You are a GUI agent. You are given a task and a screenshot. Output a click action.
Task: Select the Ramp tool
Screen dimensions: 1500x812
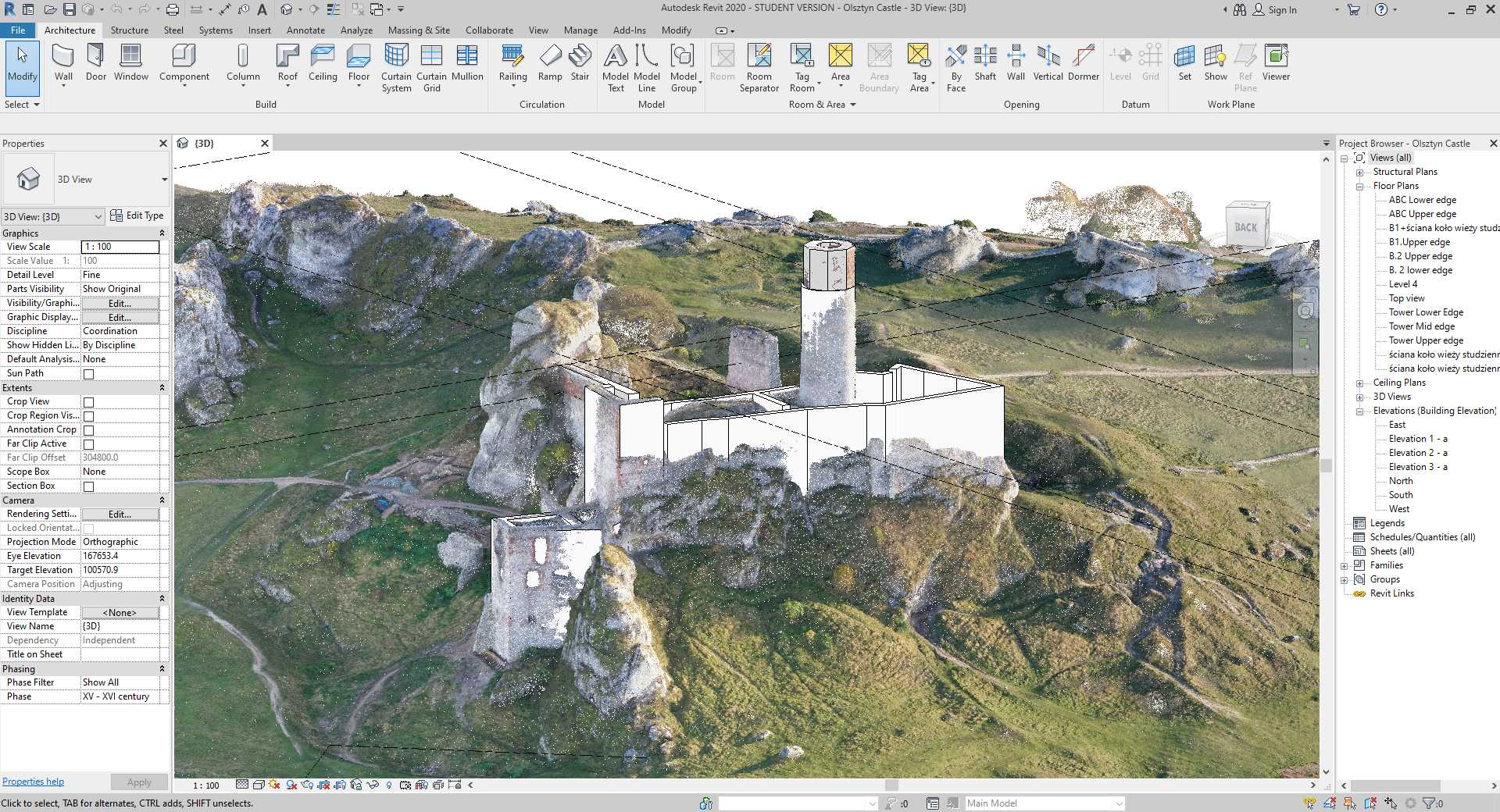pyautogui.click(x=550, y=62)
